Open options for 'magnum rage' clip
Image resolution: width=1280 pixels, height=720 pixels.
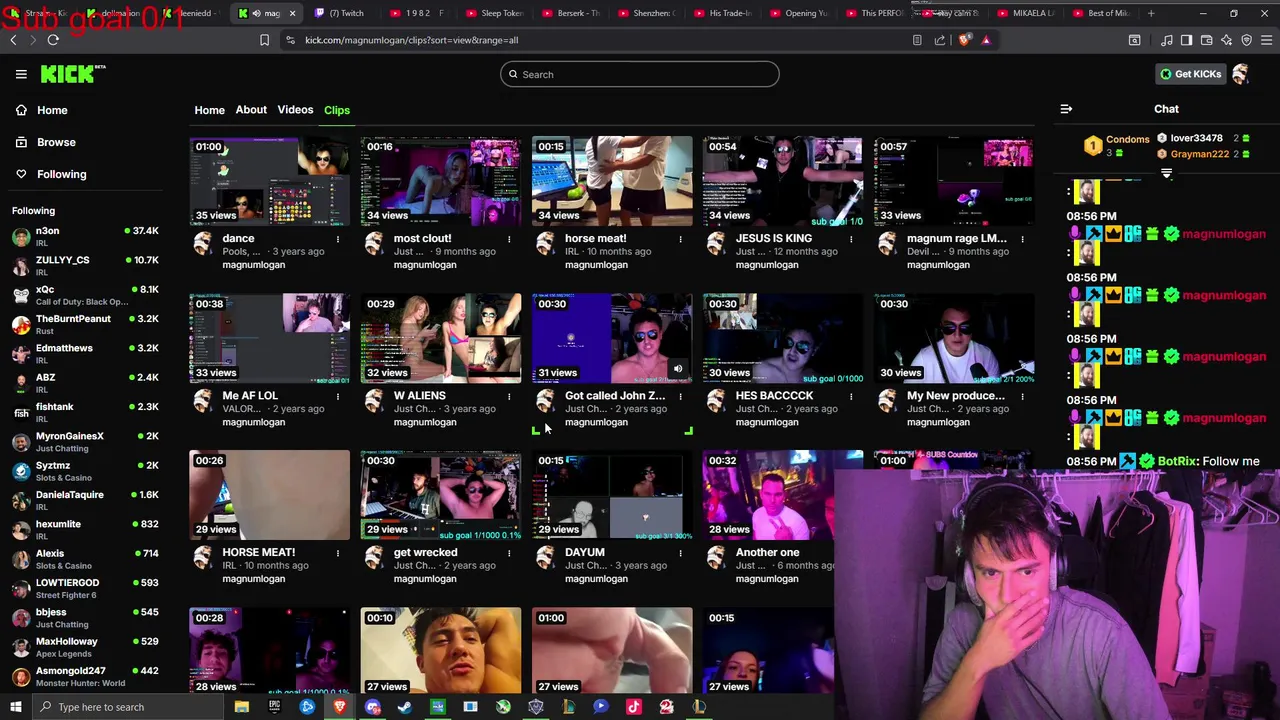coord(1022,239)
